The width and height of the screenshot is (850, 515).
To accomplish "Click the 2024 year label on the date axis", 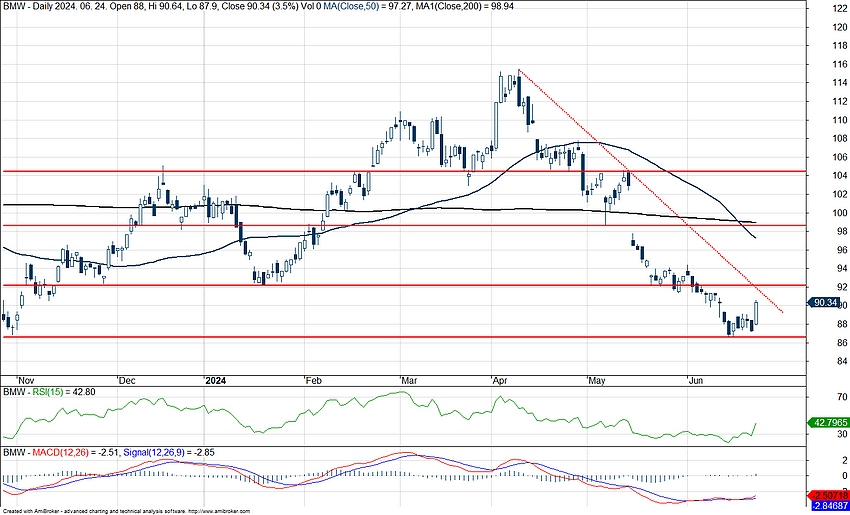I will pyautogui.click(x=214, y=380).
